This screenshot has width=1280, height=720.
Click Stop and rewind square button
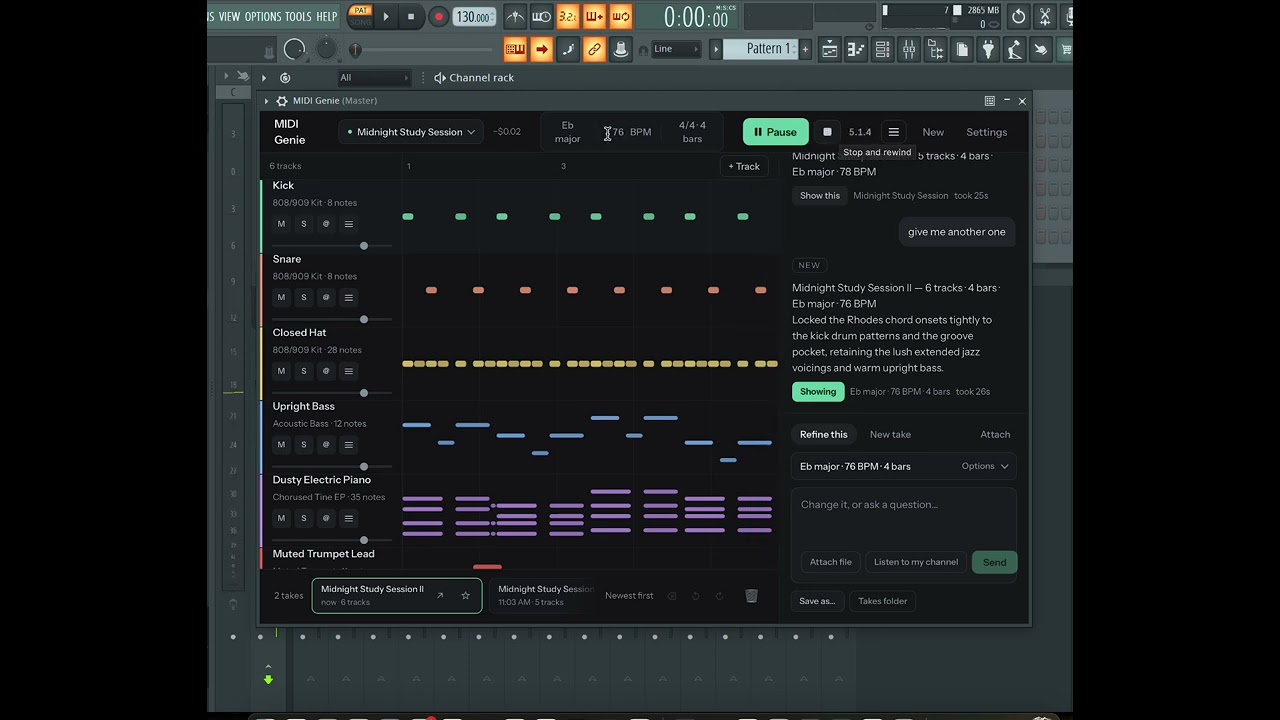(x=827, y=132)
